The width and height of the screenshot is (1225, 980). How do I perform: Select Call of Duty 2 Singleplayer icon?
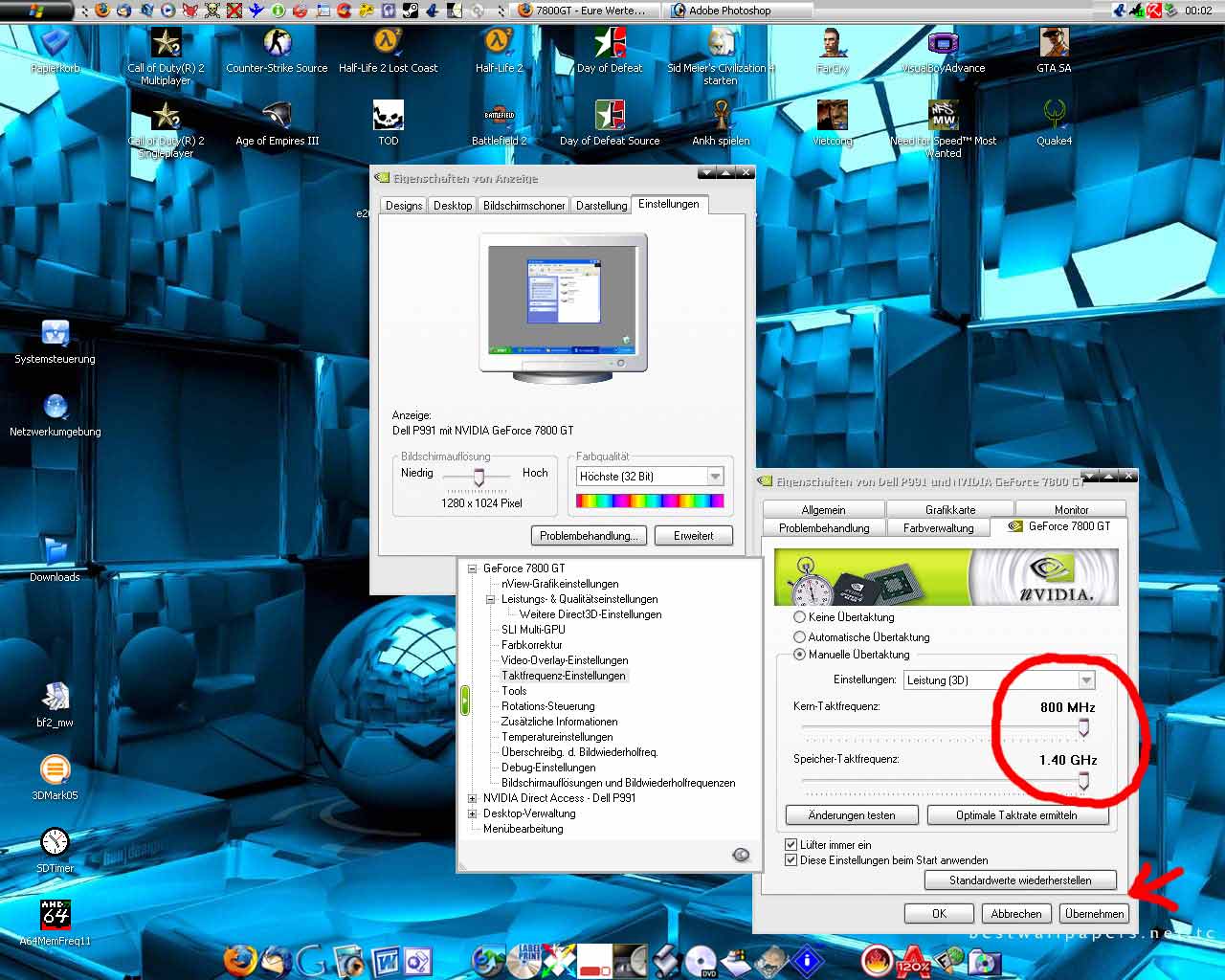tap(166, 117)
